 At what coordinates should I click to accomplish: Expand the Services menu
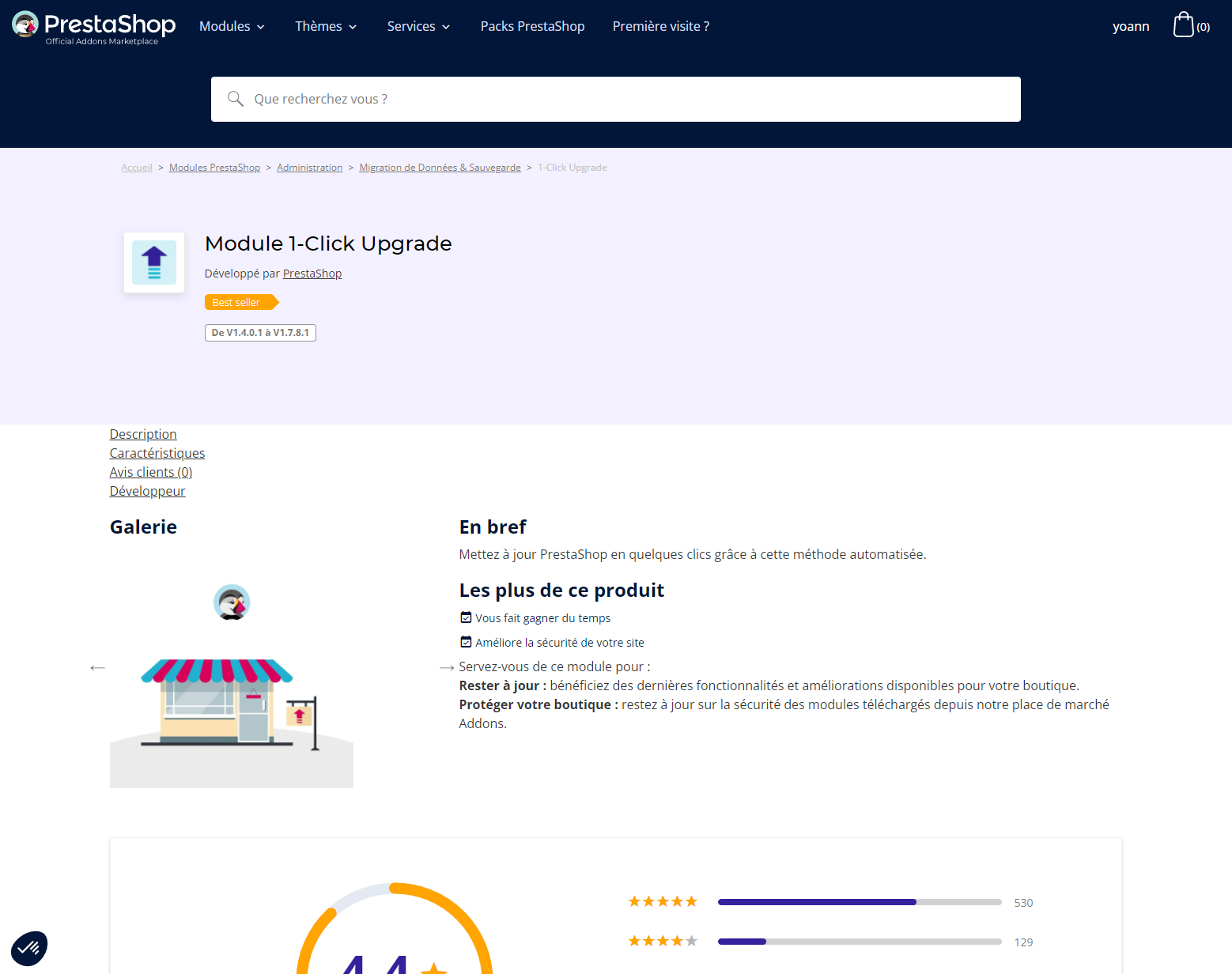click(x=418, y=26)
